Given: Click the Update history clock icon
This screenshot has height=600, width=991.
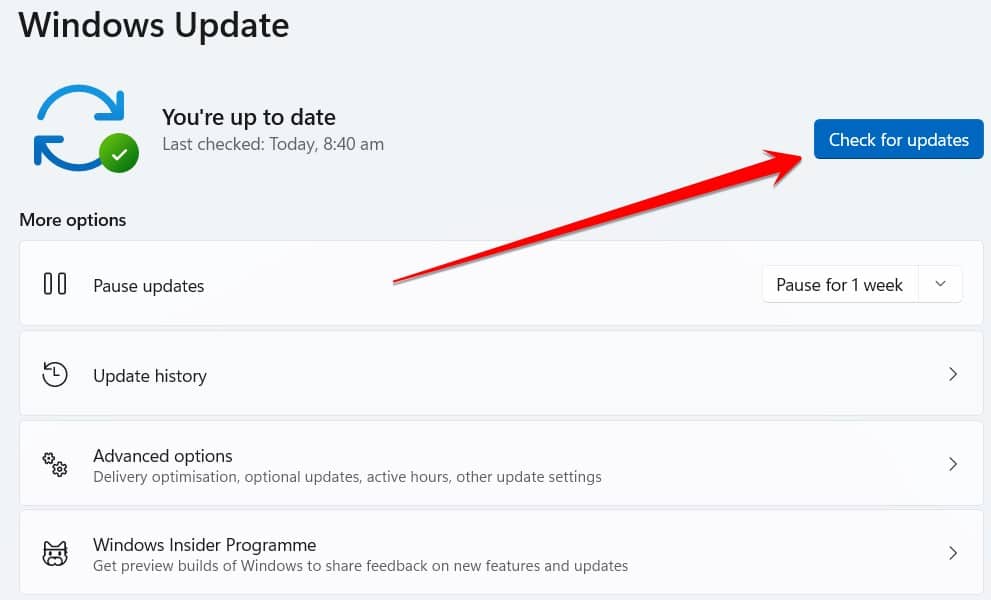Looking at the screenshot, I should coord(55,374).
